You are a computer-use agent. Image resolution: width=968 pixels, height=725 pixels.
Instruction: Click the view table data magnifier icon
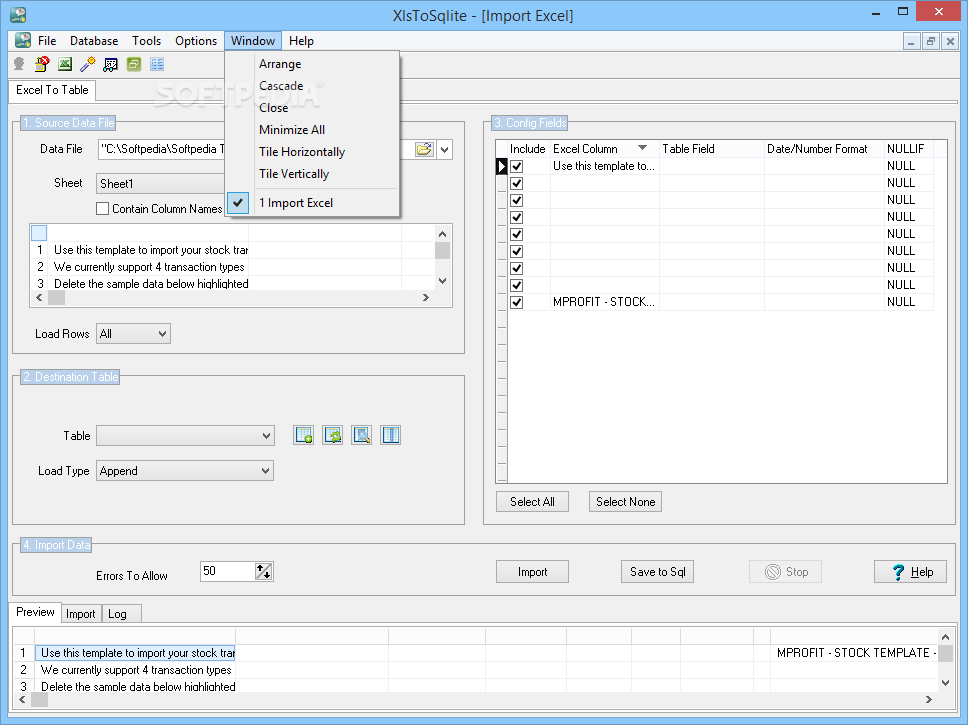pos(361,435)
